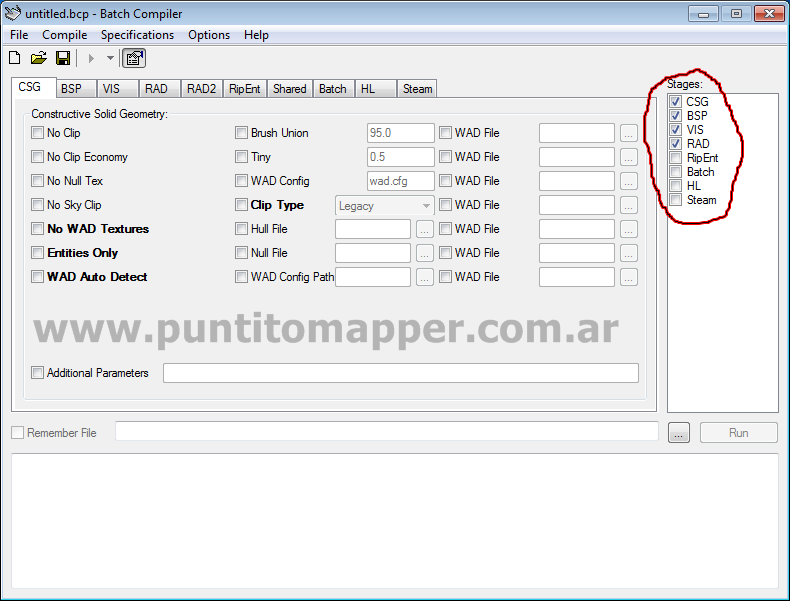The image size is (790, 601).
Task: Switch to the HL tab
Action: coord(375,89)
